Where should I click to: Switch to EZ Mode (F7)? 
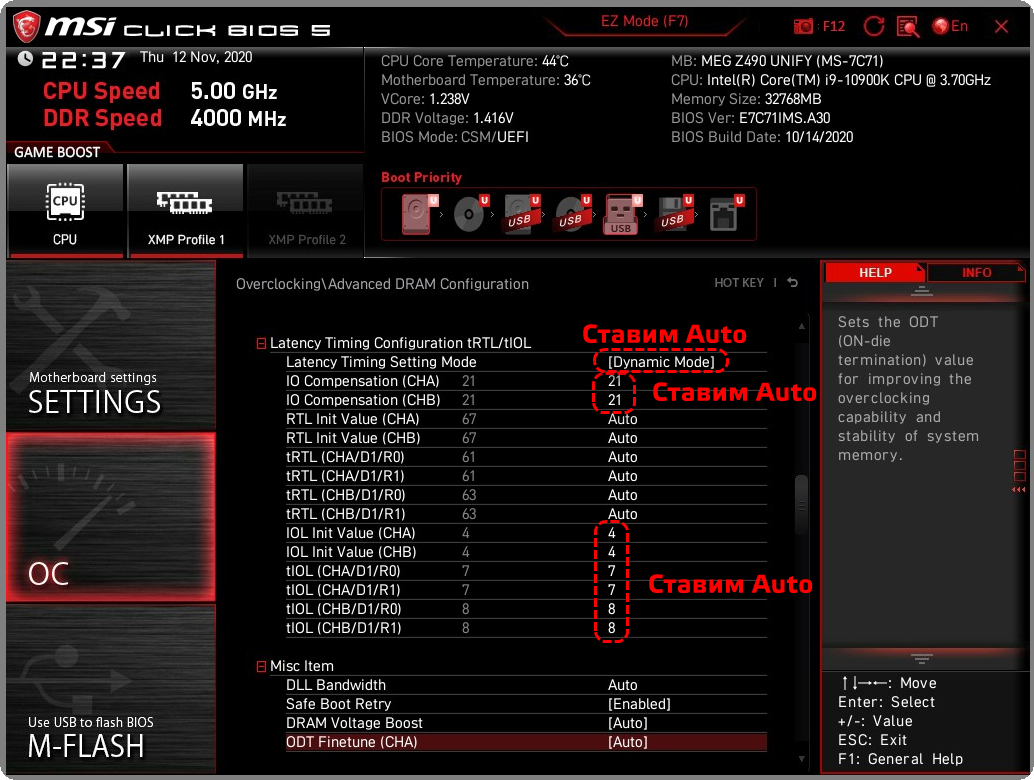click(x=644, y=22)
